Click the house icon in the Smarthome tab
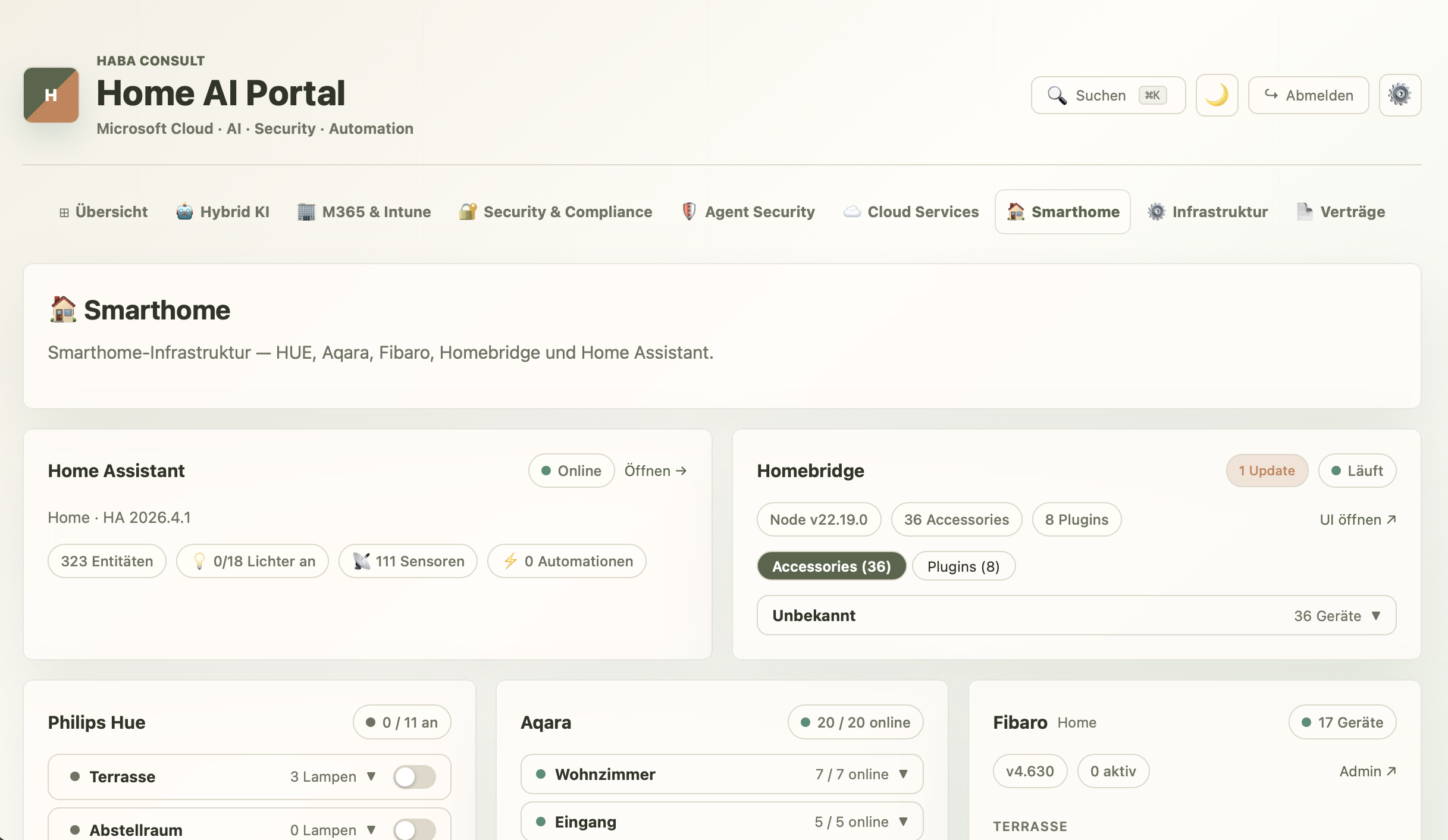The image size is (1448, 840). [1016, 212]
